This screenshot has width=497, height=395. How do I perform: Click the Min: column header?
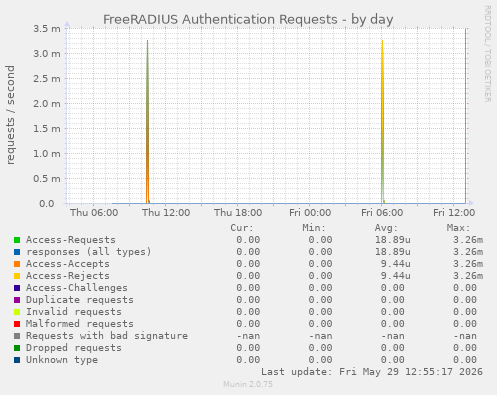coord(314,228)
